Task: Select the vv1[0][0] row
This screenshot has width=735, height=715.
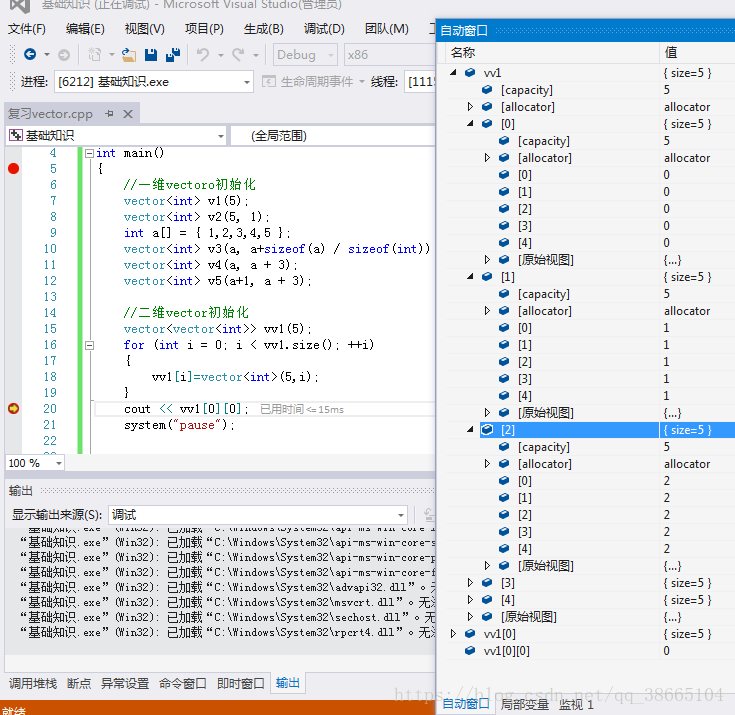Action: (x=591, y=651)
